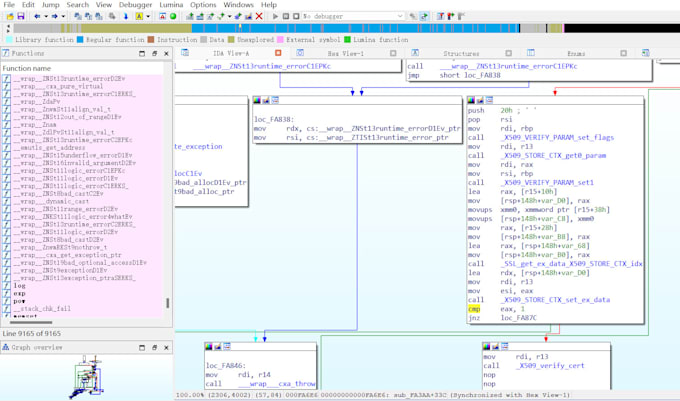680x401 pixels.
Task: Jump forward with the right arrow
Action: tap(55, 16)
